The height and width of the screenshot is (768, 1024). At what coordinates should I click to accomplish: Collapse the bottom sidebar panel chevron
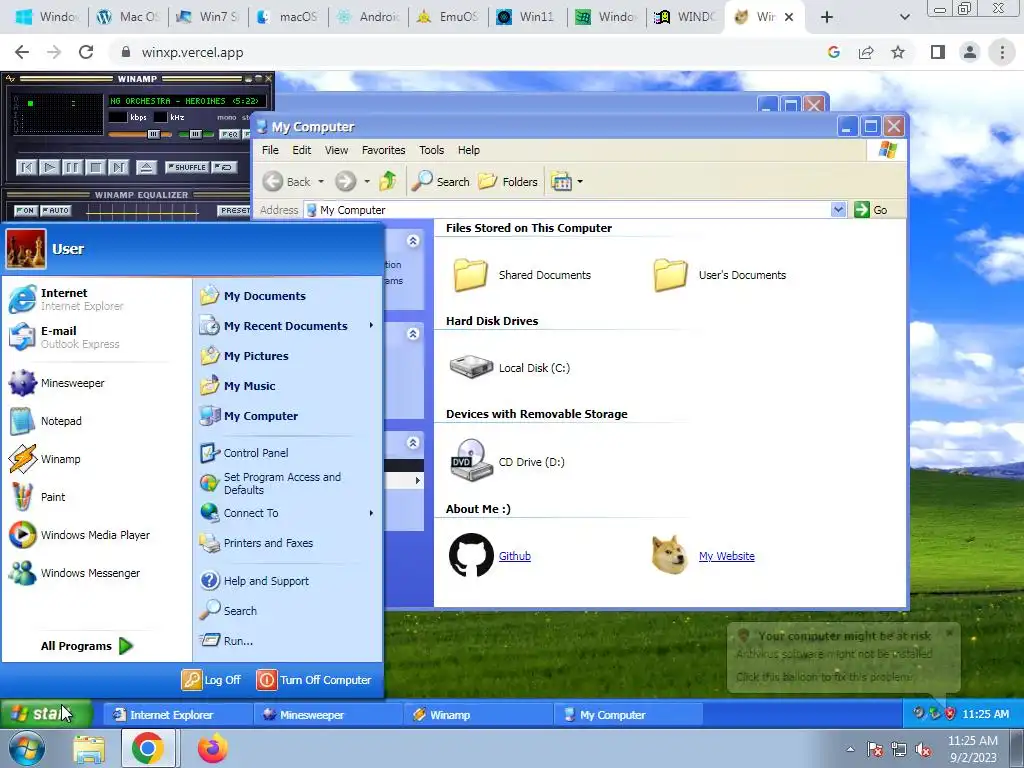(x=413, y=443)
